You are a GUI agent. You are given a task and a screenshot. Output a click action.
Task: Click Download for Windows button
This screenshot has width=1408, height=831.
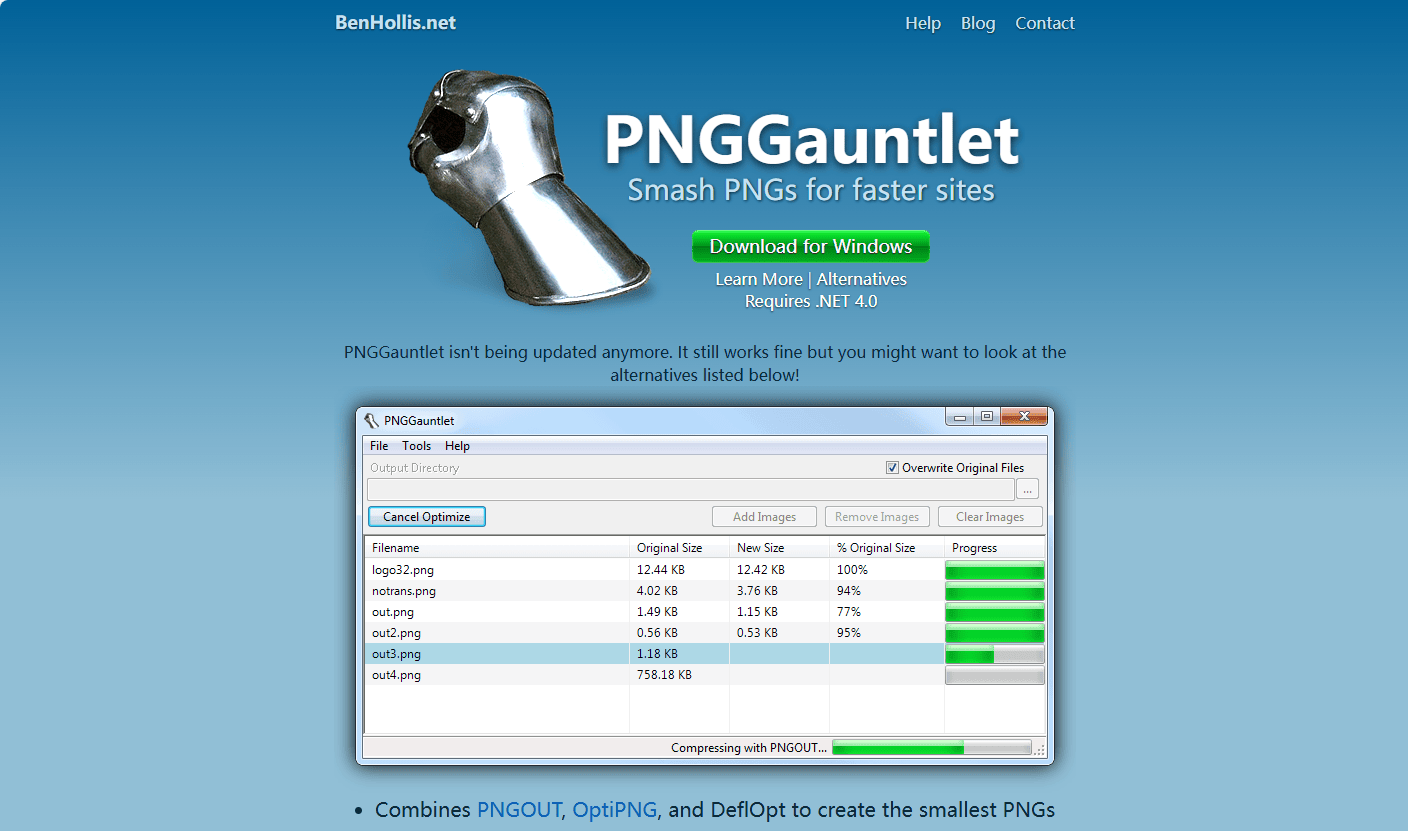click(x=811, y=246)
